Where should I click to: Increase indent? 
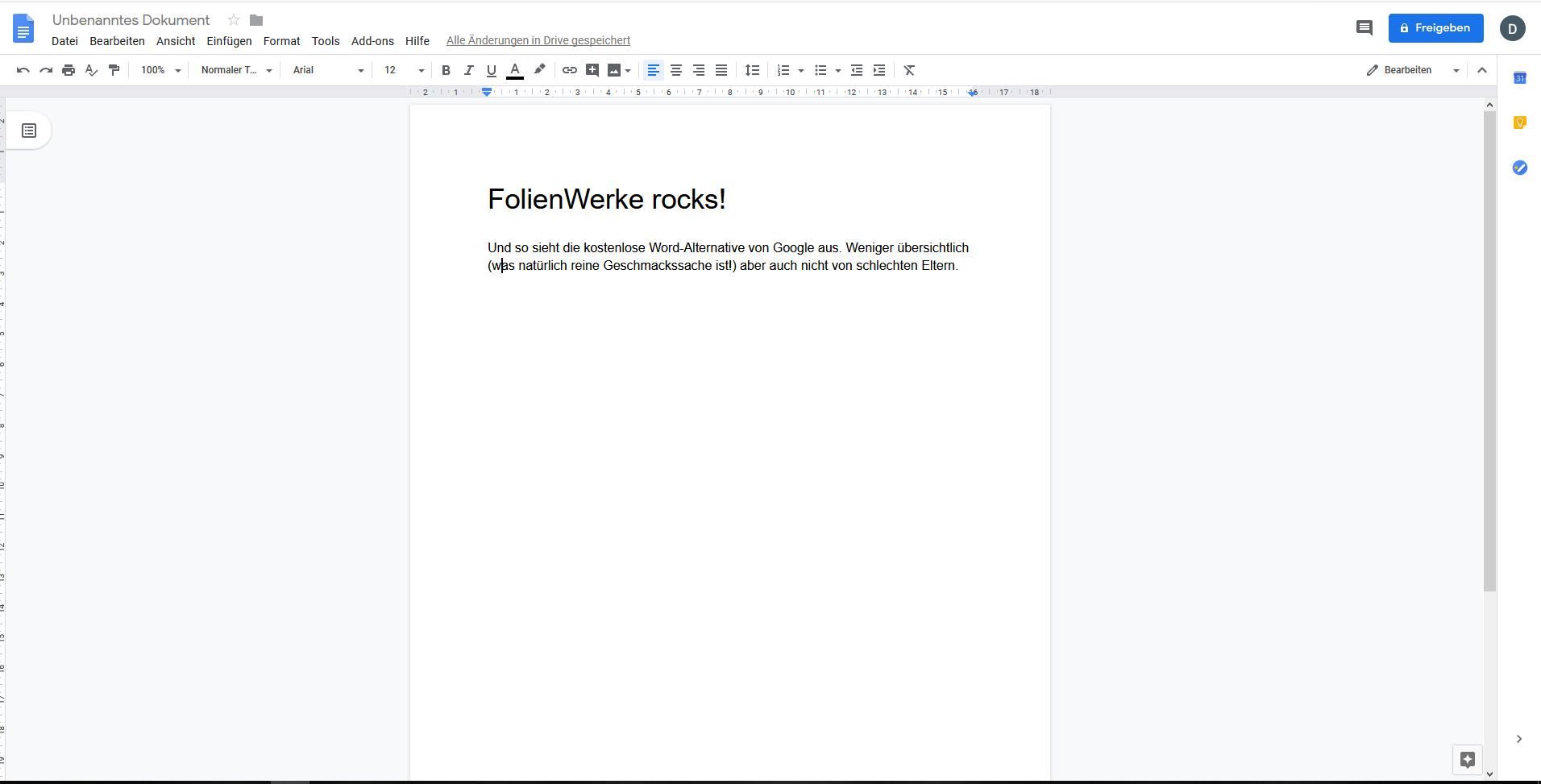click(879, 70)
